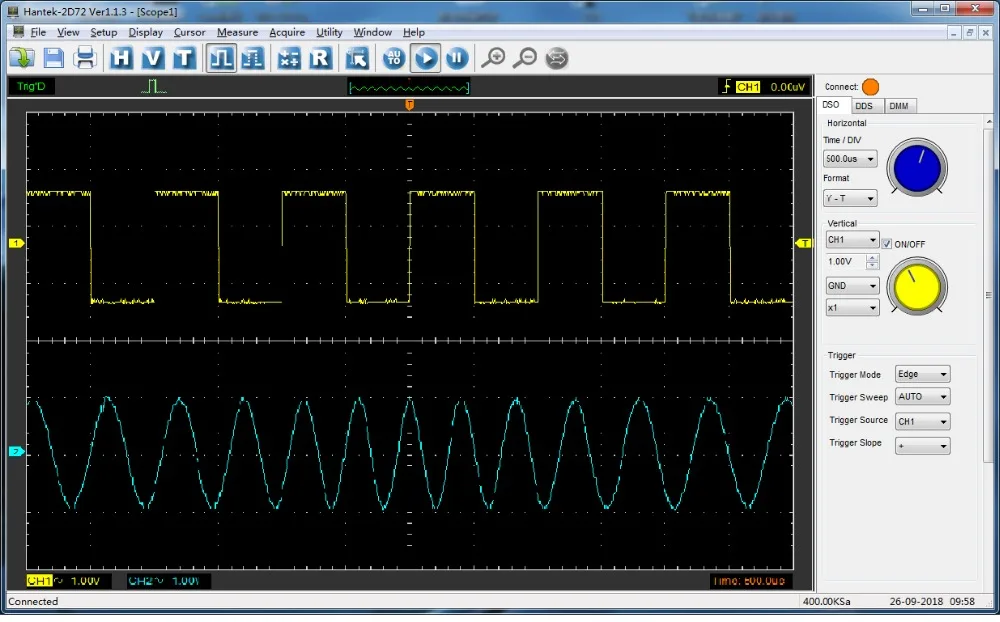Open the Trigger Sweep AUTO dropdown
This screenshot has height=622, width=1000.
[x=921, y=397]
